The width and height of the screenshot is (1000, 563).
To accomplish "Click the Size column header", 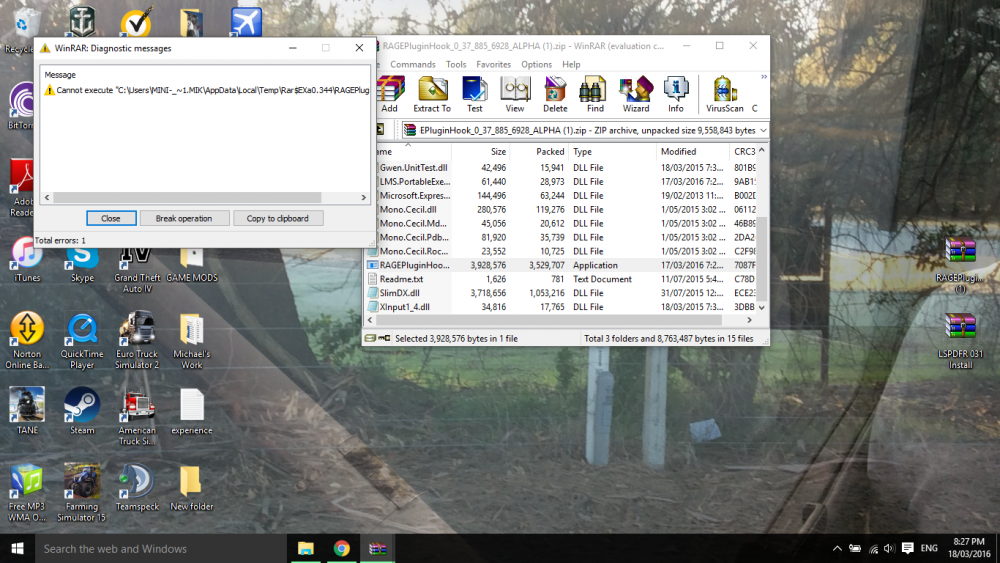I will [481, 152].
